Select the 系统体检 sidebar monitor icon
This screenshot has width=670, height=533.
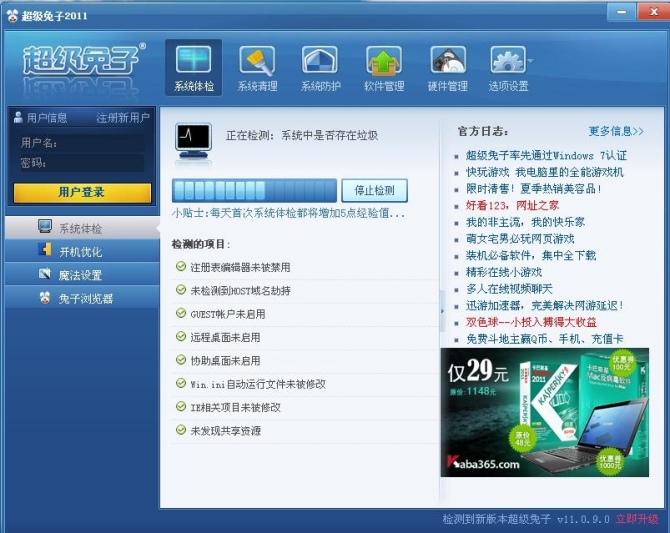click(45, 227)
